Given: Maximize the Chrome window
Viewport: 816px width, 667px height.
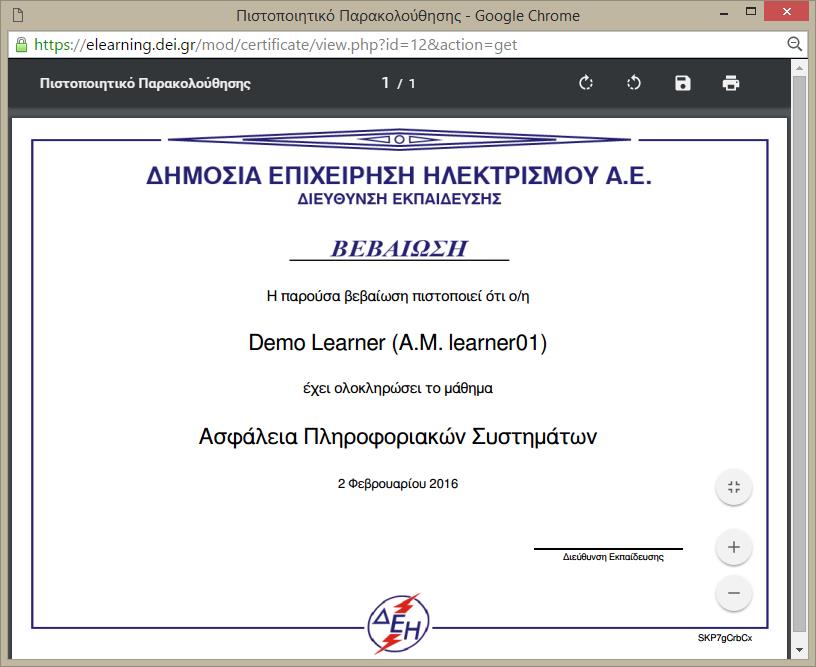Looking at the screenshot, I should pos(750,11).
